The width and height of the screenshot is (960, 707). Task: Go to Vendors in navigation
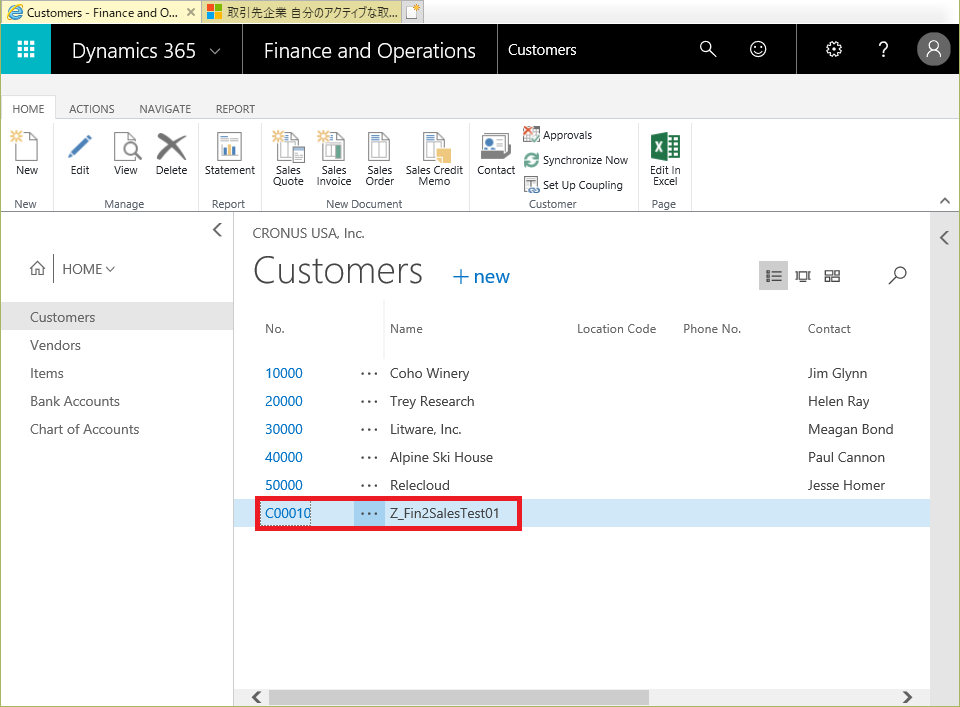55,345
